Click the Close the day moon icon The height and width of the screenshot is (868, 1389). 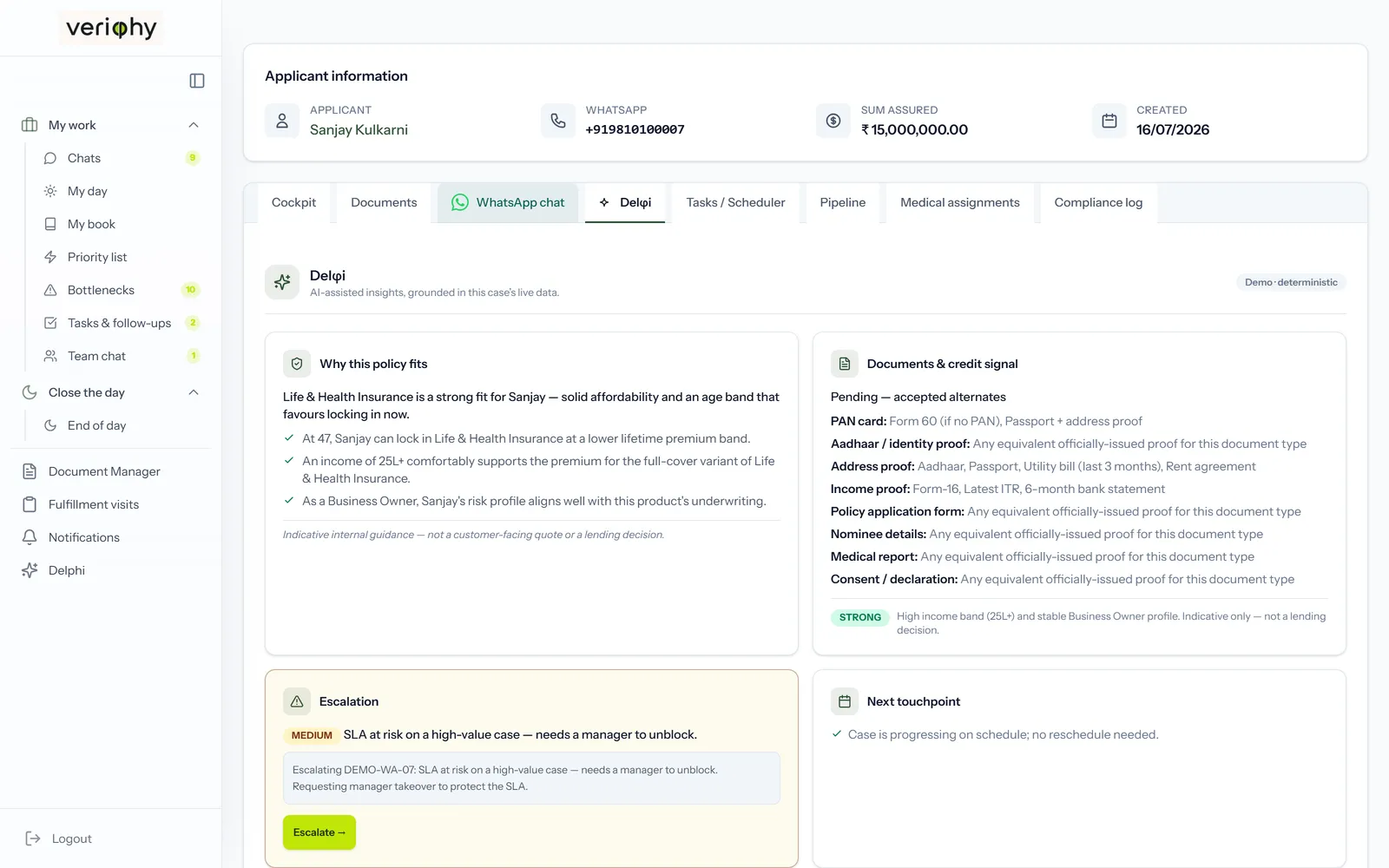(x=30, y=392)
